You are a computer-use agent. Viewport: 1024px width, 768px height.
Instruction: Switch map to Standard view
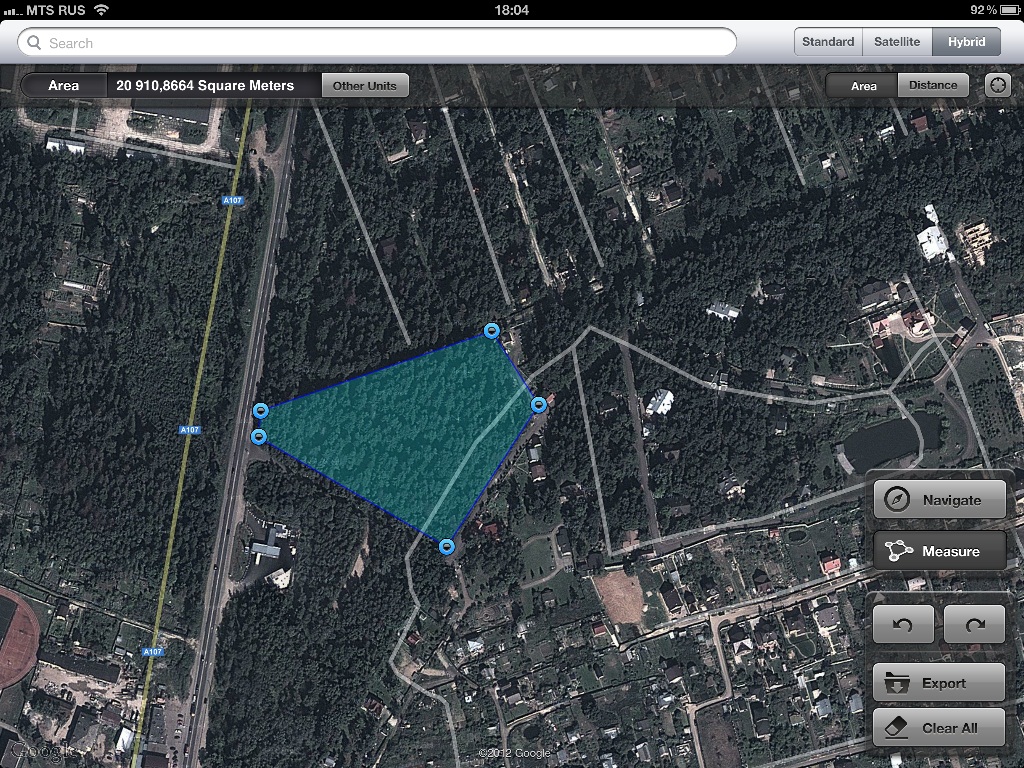828,42
